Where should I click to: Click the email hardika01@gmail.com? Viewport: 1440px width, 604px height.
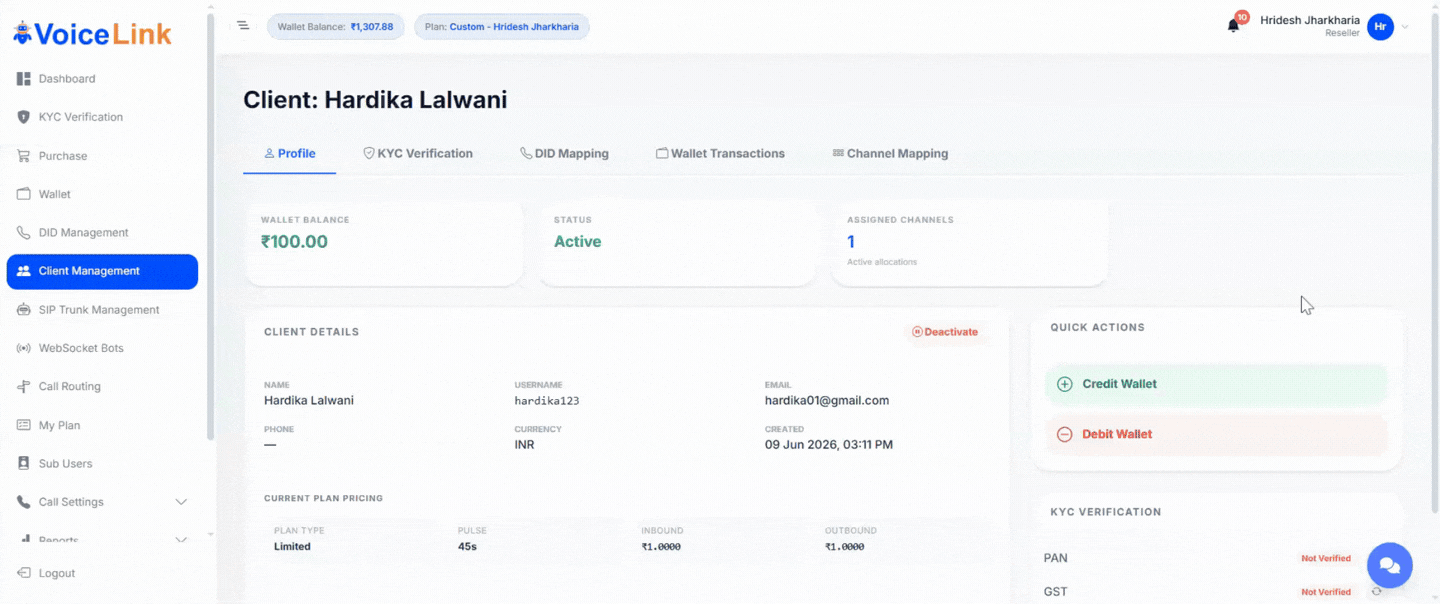pos(827,401)
